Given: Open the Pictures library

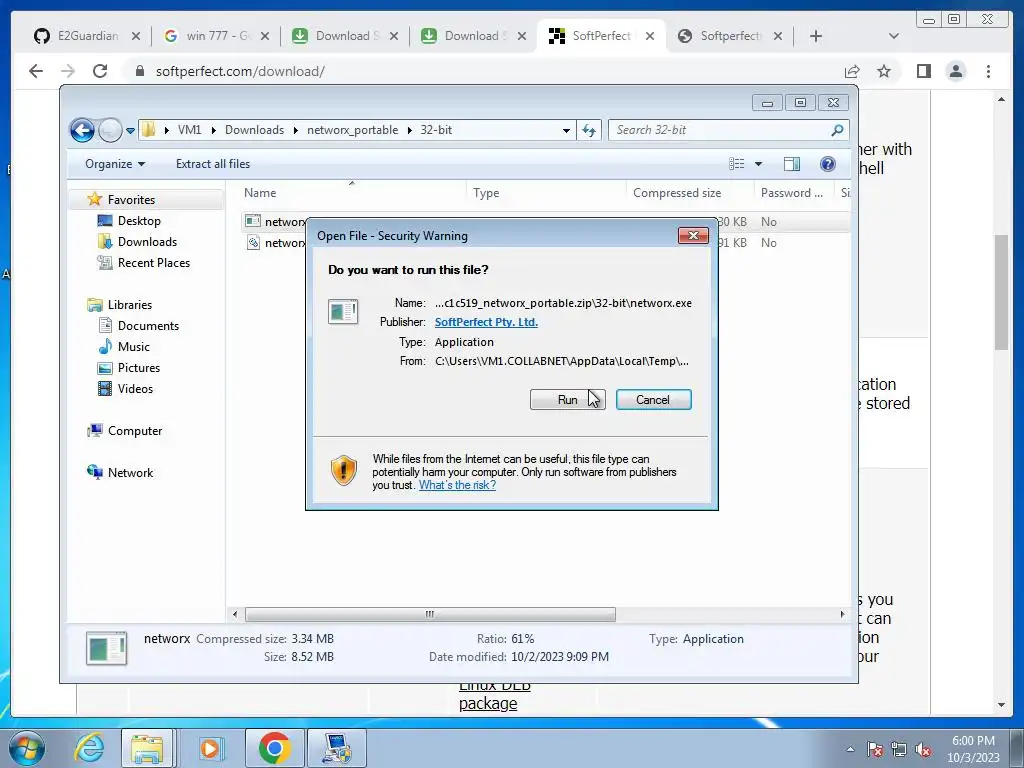Looking at the screenshot, I should (x=138, y=368).
